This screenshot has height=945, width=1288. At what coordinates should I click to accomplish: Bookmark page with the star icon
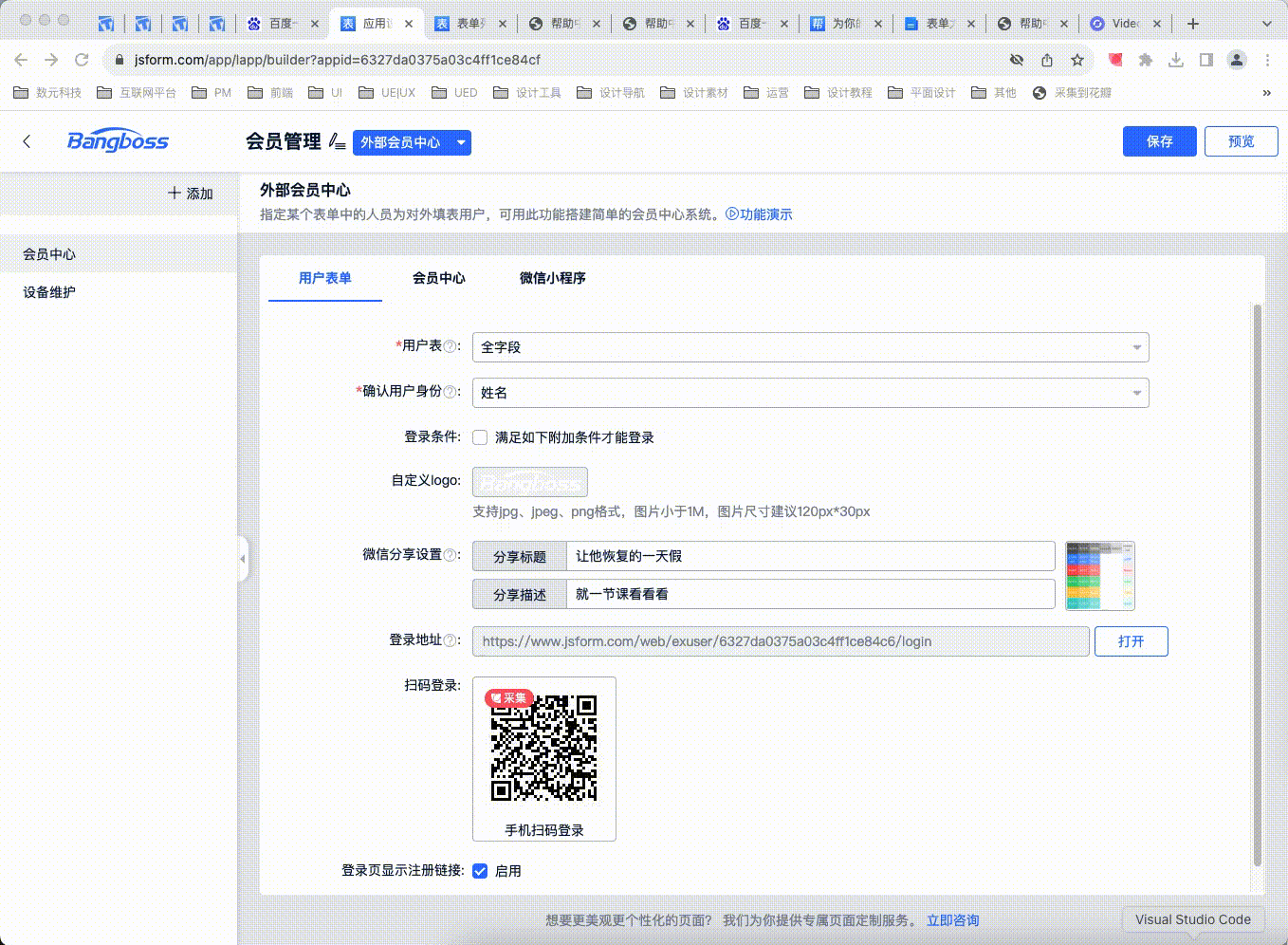[1077, 60]
